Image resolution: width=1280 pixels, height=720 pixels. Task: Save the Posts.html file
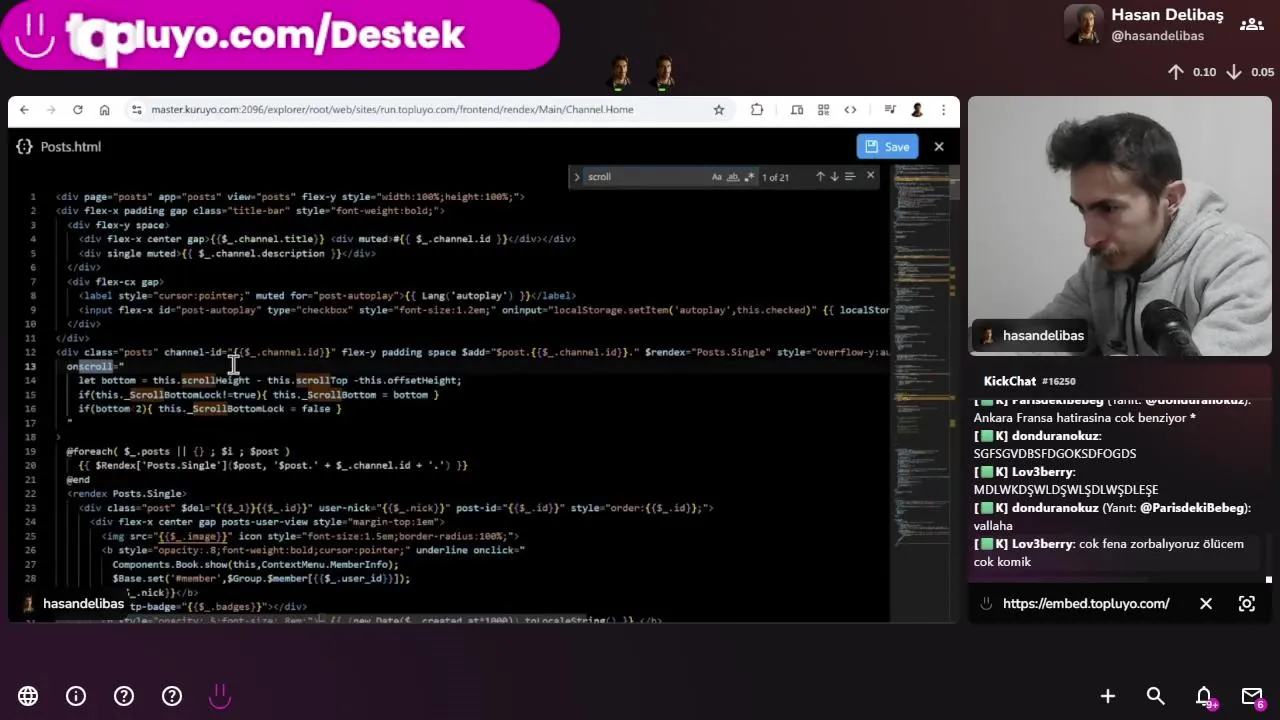click(x=887, y=147)
